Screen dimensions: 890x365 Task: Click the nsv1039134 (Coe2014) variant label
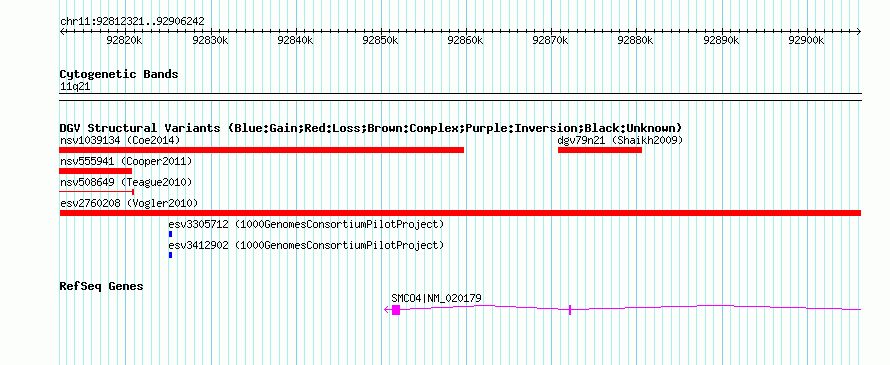[120, 140]
